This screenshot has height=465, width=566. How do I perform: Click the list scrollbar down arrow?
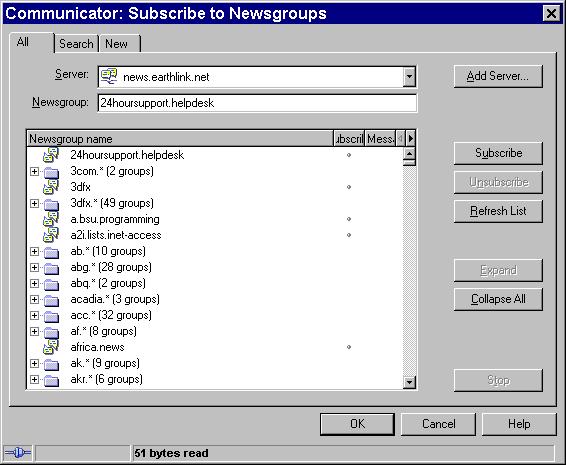(409, 382)
